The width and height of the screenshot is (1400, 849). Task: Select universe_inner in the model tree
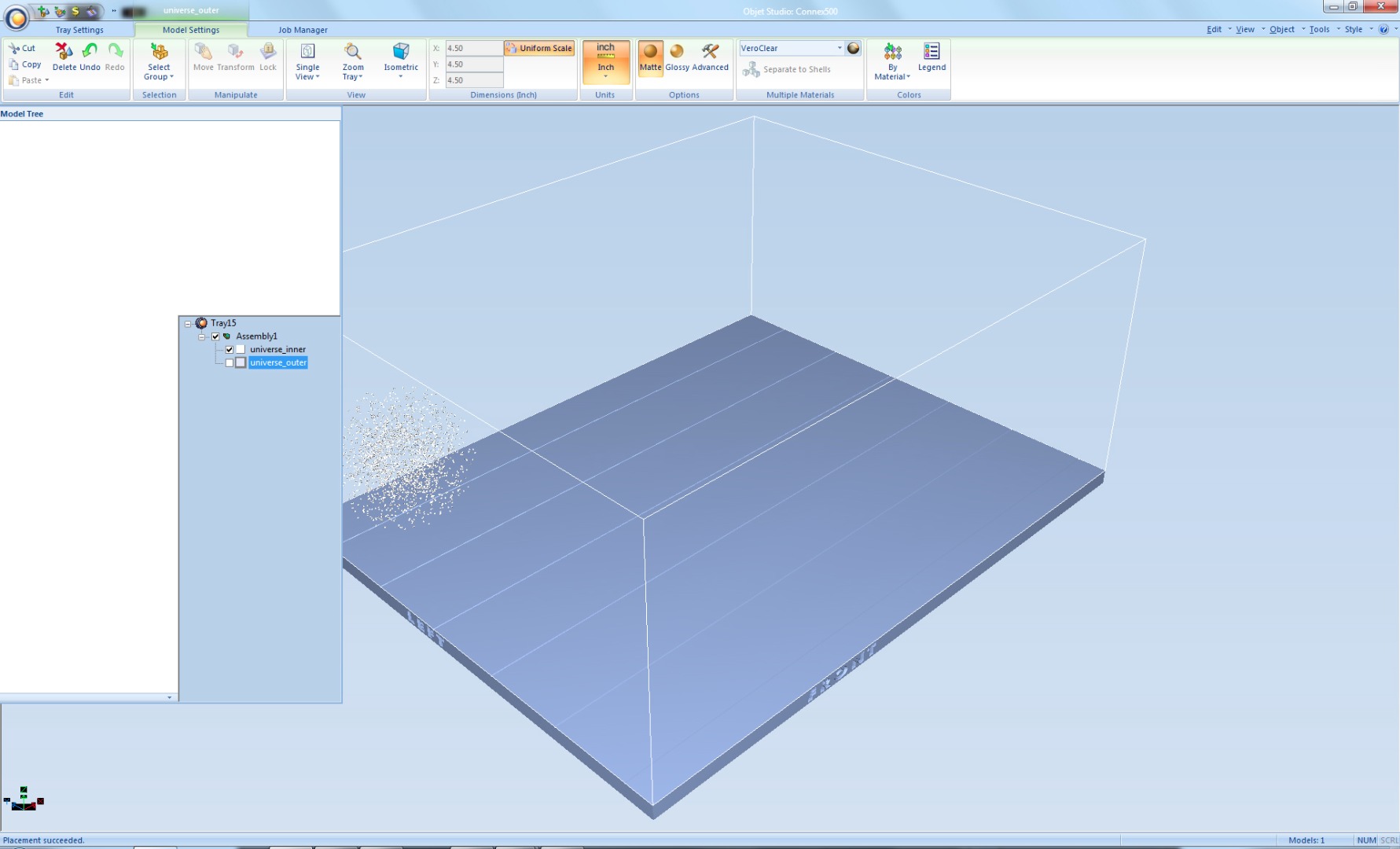(277, 350)
